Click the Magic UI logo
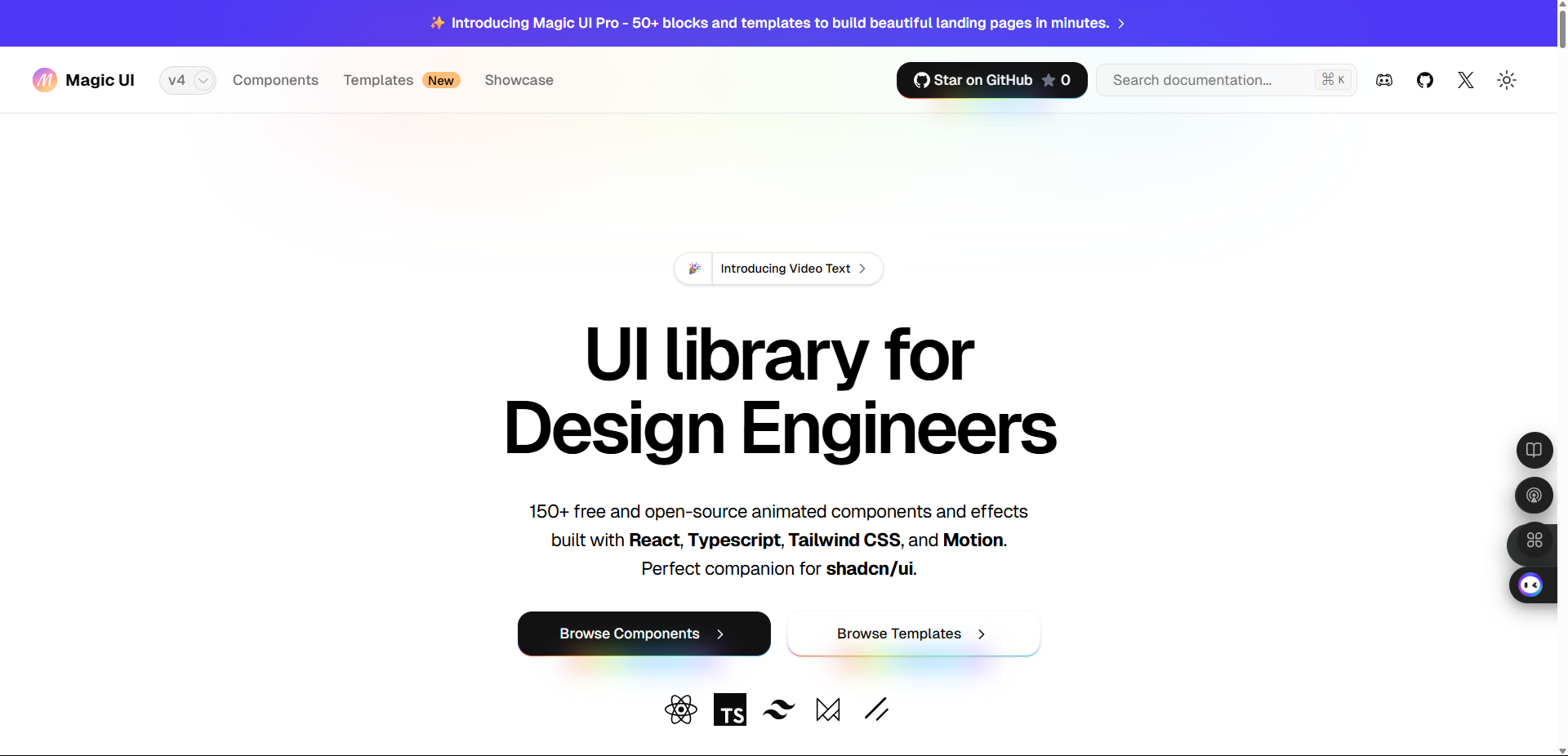1568x756 pixels. coord(82,80)
